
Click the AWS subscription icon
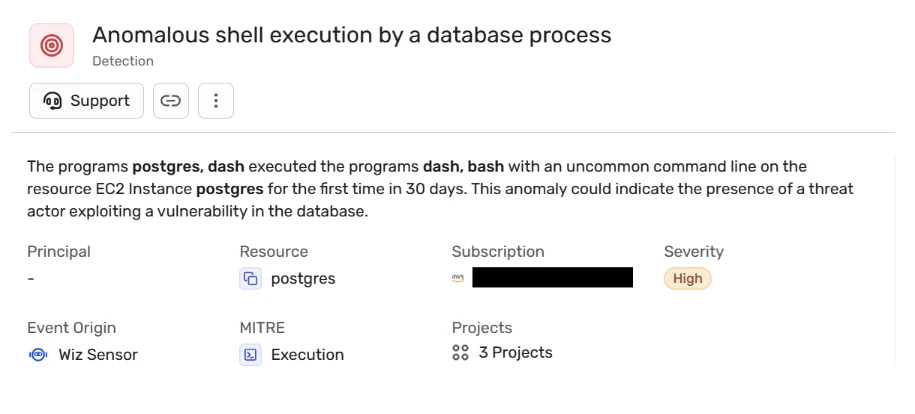pos(458,279)
